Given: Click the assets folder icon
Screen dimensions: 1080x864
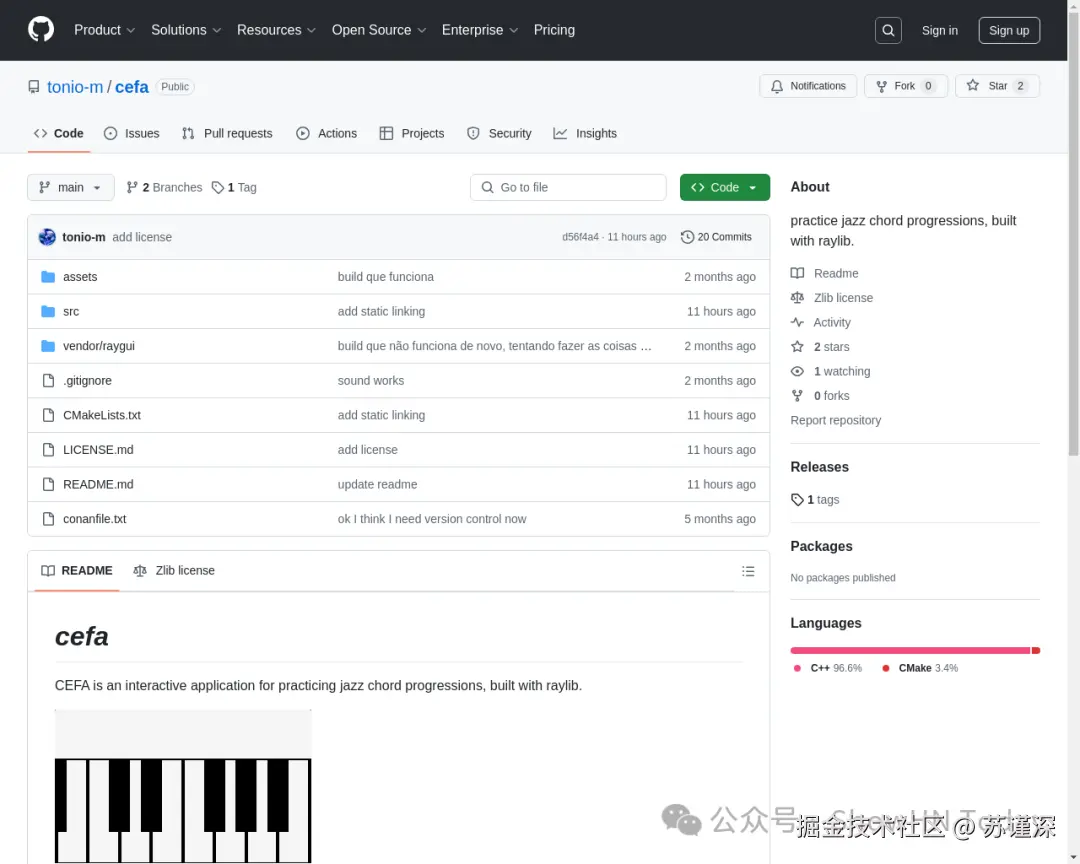Looking at the screenshot, I should click(x=48, y=277).
